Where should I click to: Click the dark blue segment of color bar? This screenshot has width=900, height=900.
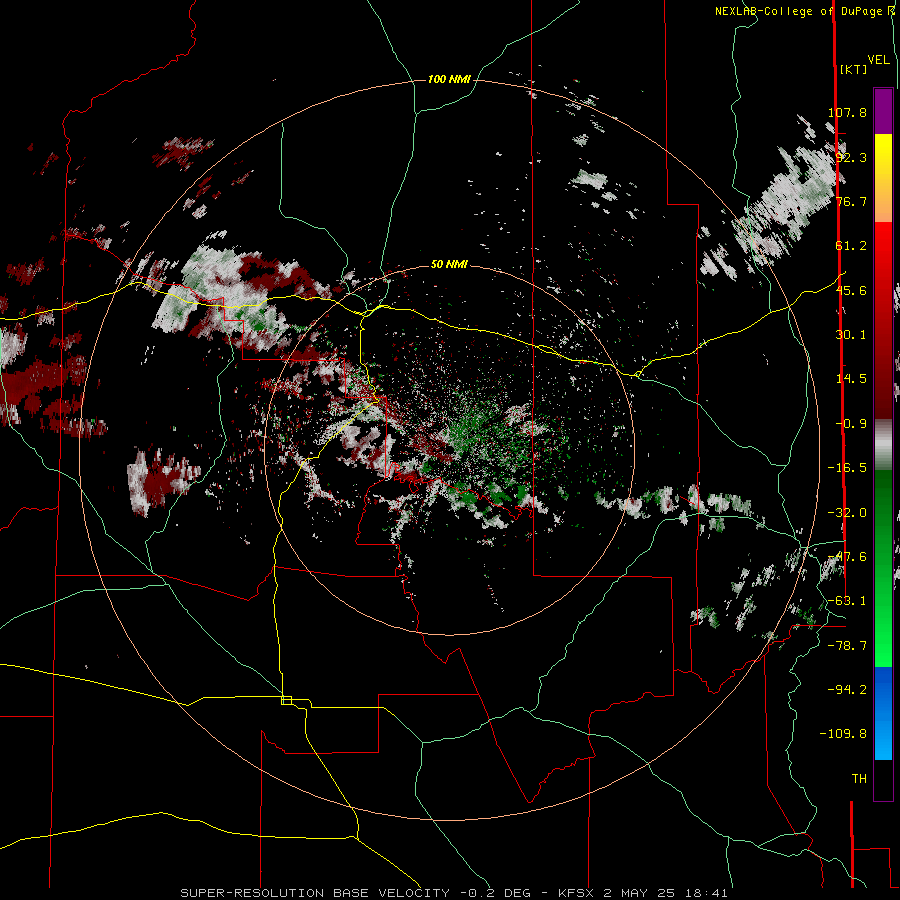(x=883, y=689)
